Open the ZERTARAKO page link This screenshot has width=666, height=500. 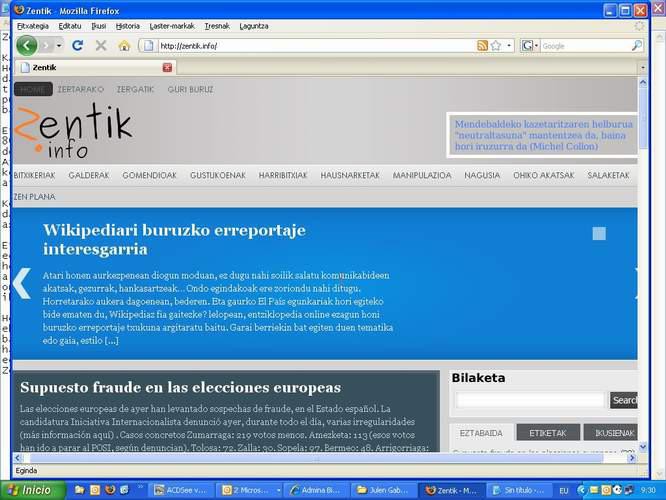coord(81,89)
